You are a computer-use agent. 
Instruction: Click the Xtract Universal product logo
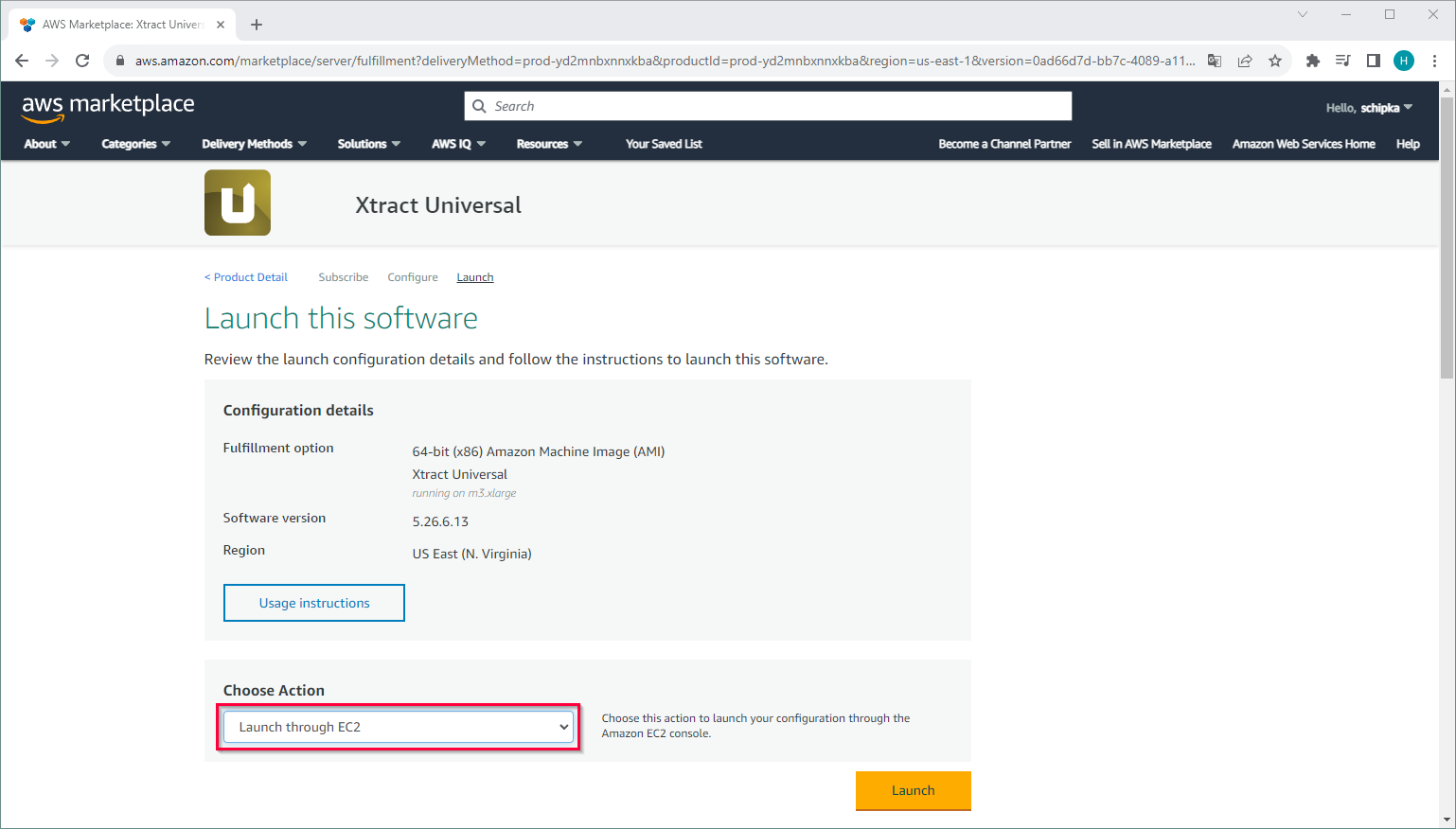[238, 203]
